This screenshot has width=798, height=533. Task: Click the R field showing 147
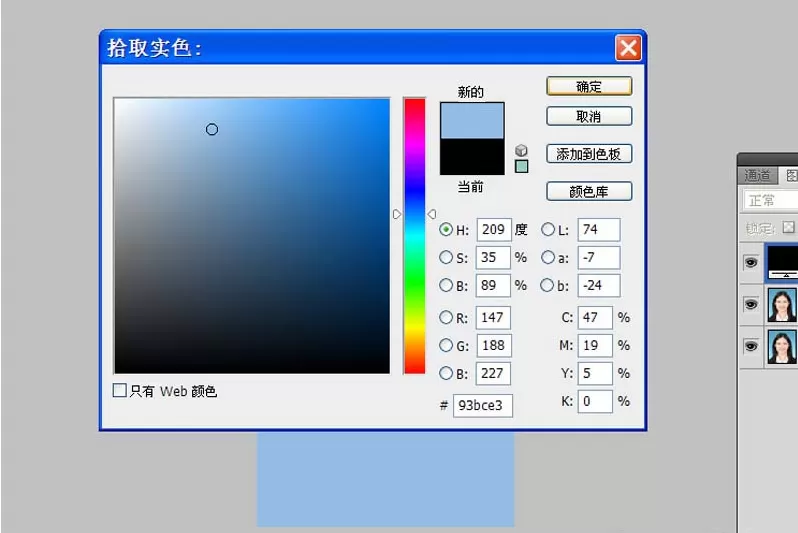click(493, 318)
